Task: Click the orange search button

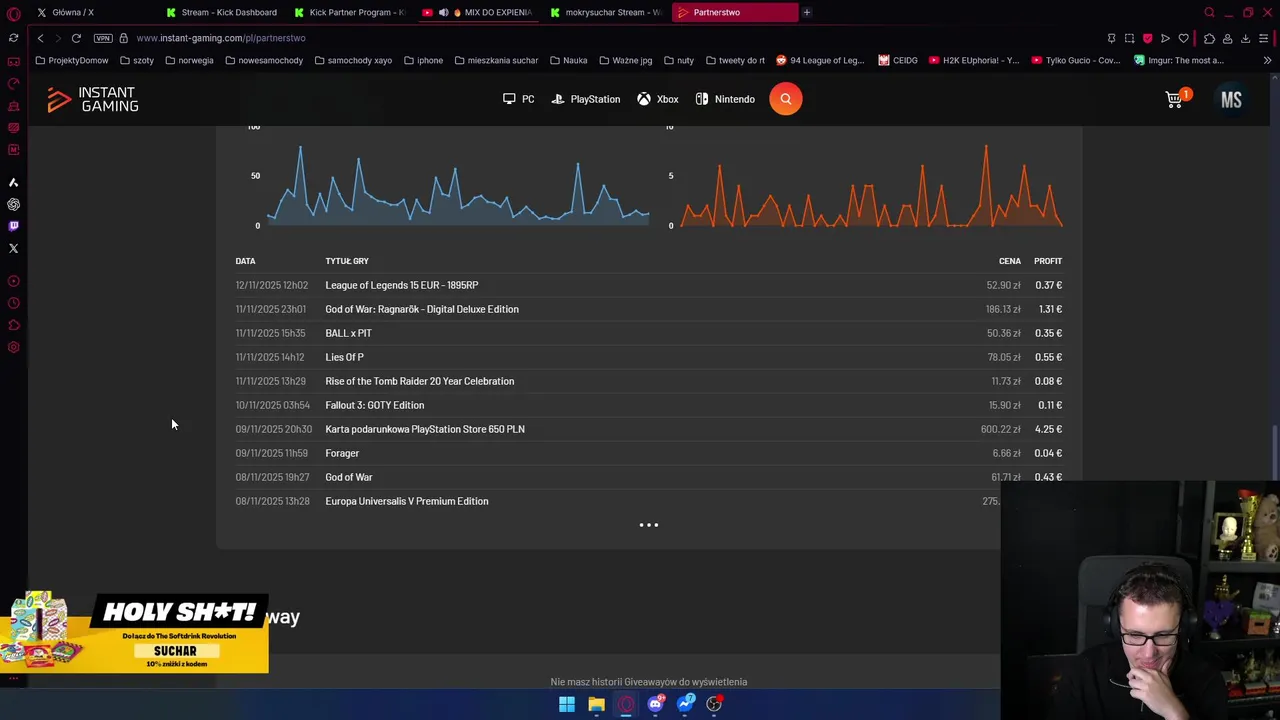Action: pos(786,99)
